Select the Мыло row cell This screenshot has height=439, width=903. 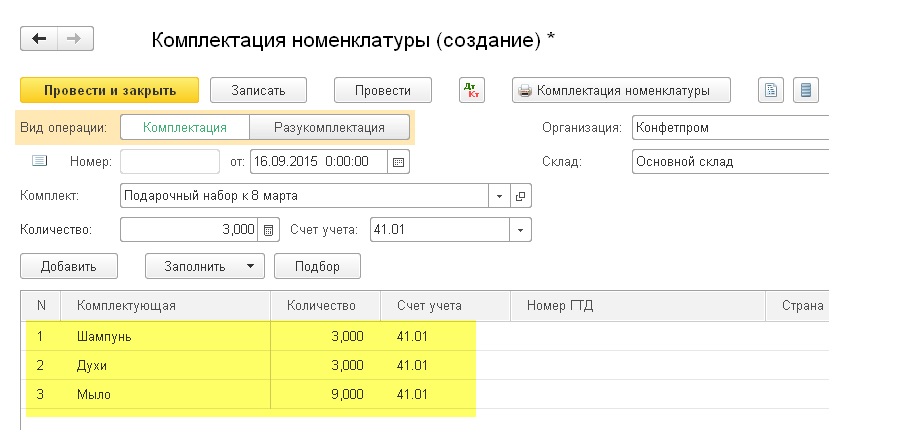click(x=165, y=395)
